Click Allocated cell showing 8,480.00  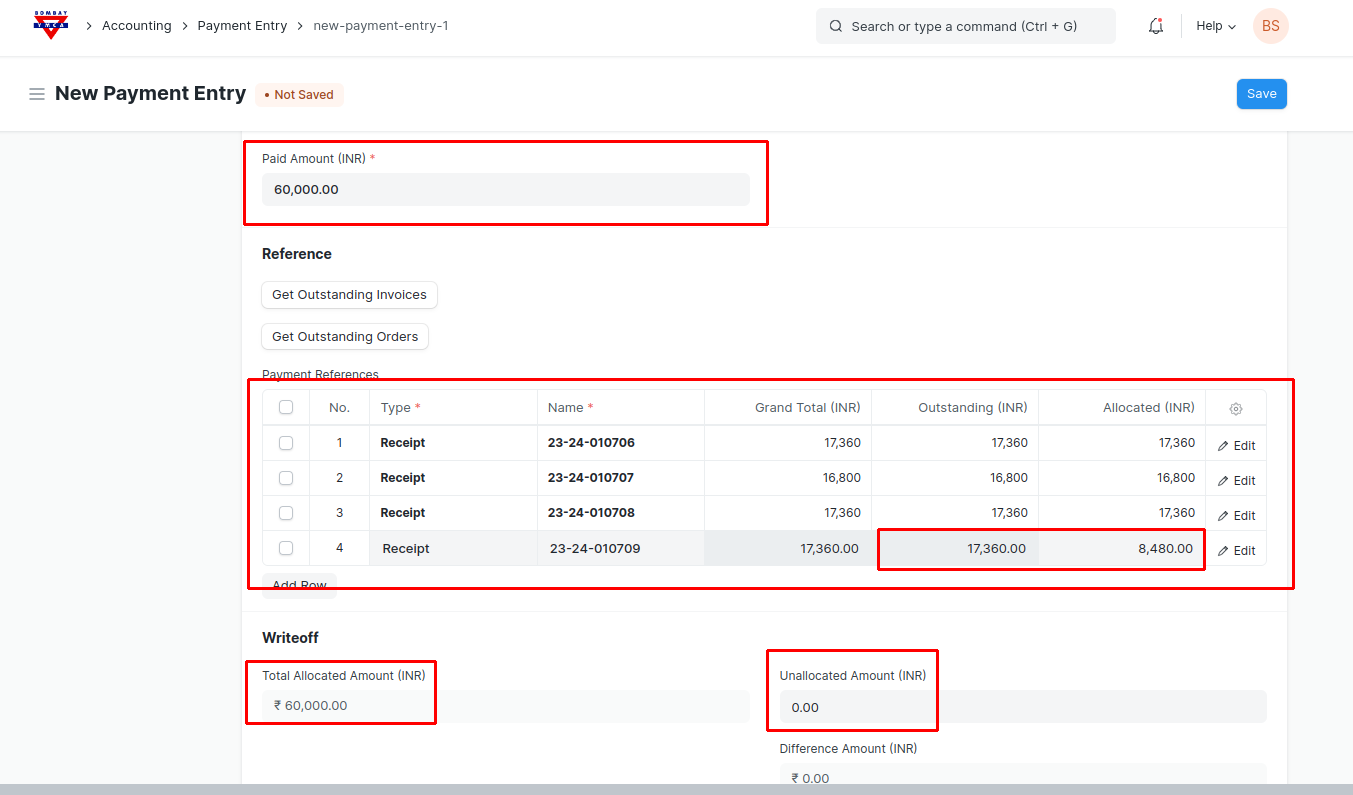(1122, 549)
